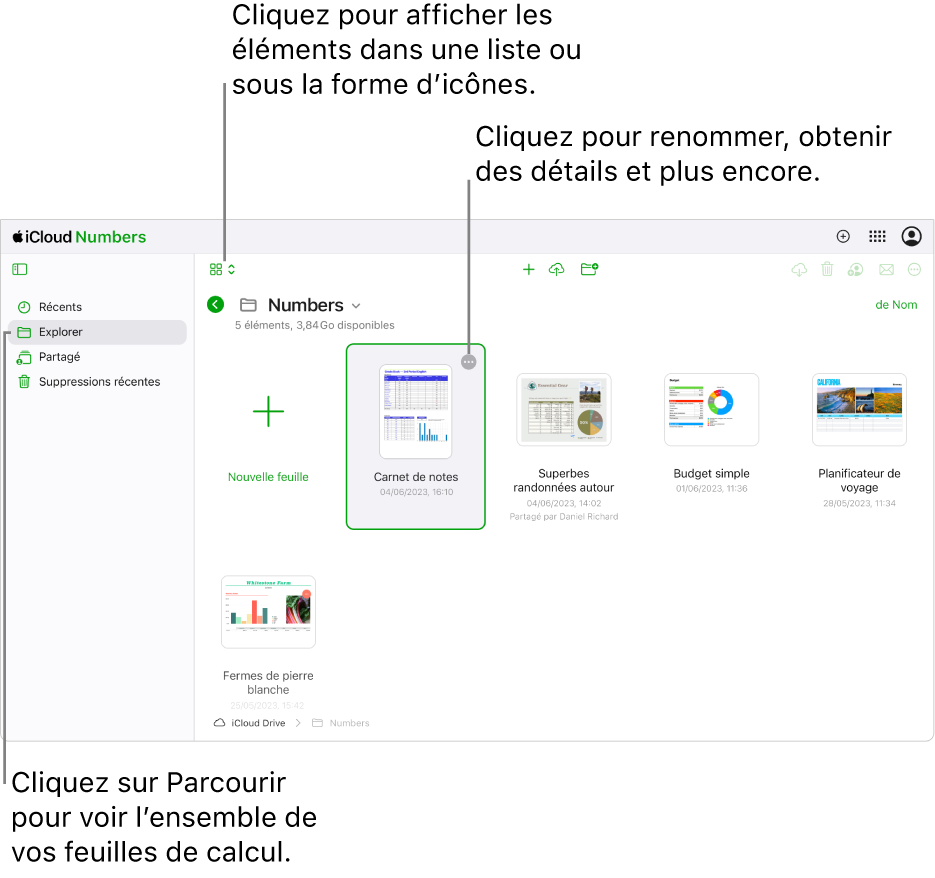Viewport: 935px width, 878px height.
Task: Open the iCloud app launcher grid
Action: [877, 237]
